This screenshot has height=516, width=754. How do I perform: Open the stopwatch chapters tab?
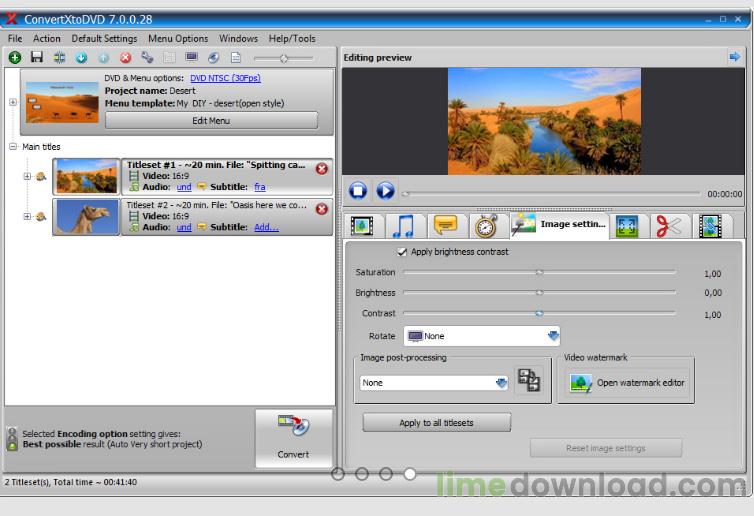[486, 226]
